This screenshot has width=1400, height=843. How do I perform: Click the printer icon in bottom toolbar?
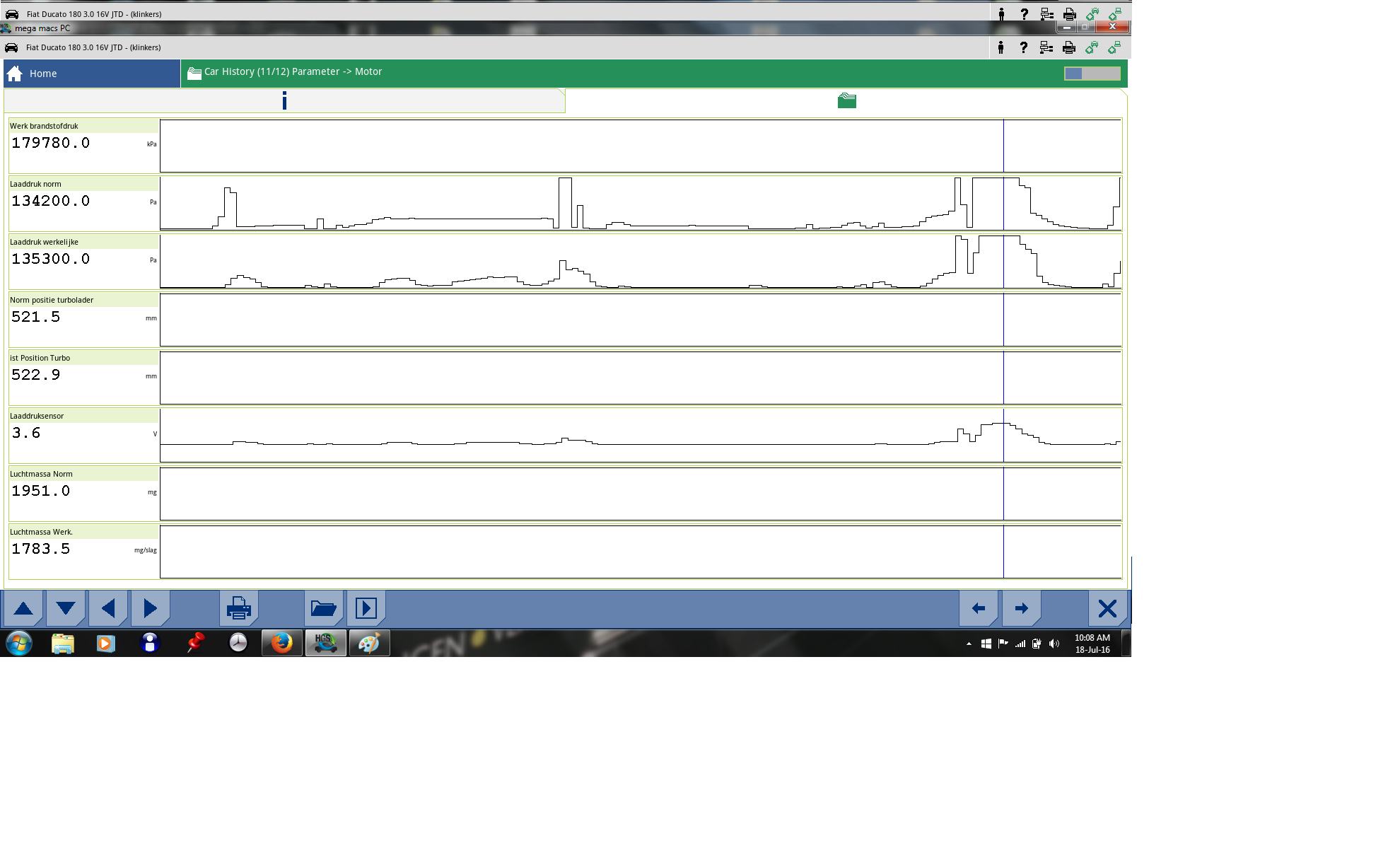click(x=238, y=608)
